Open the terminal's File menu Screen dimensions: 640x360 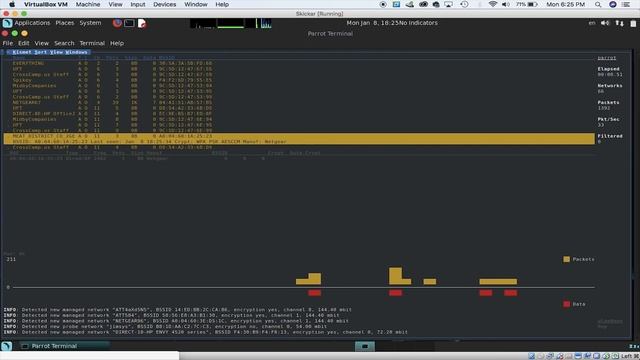click(x=8, y=43)
